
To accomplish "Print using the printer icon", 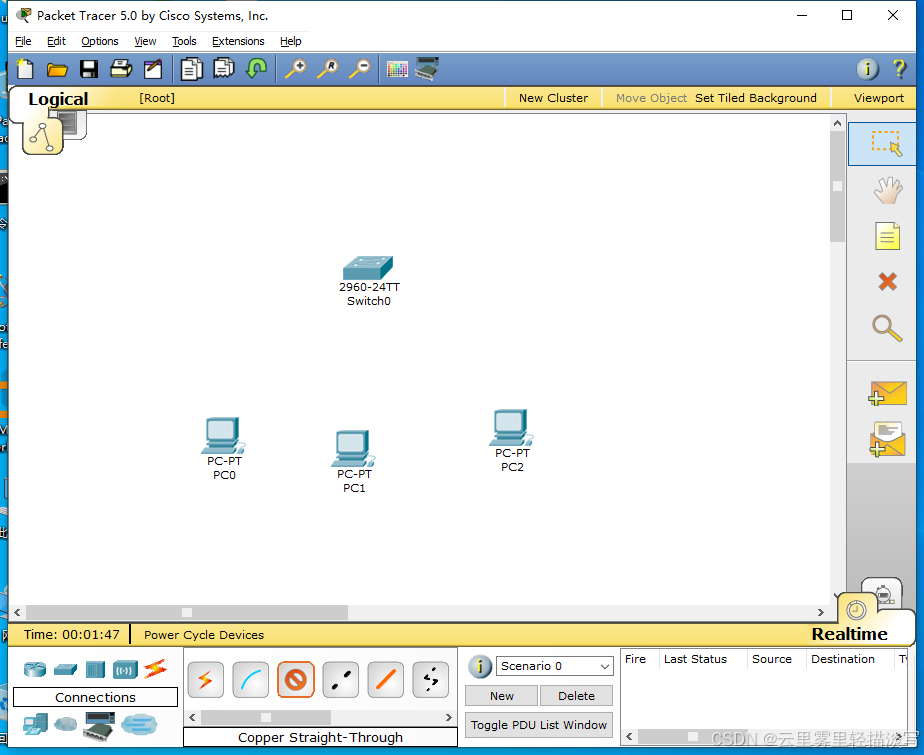I will [121, 69].
